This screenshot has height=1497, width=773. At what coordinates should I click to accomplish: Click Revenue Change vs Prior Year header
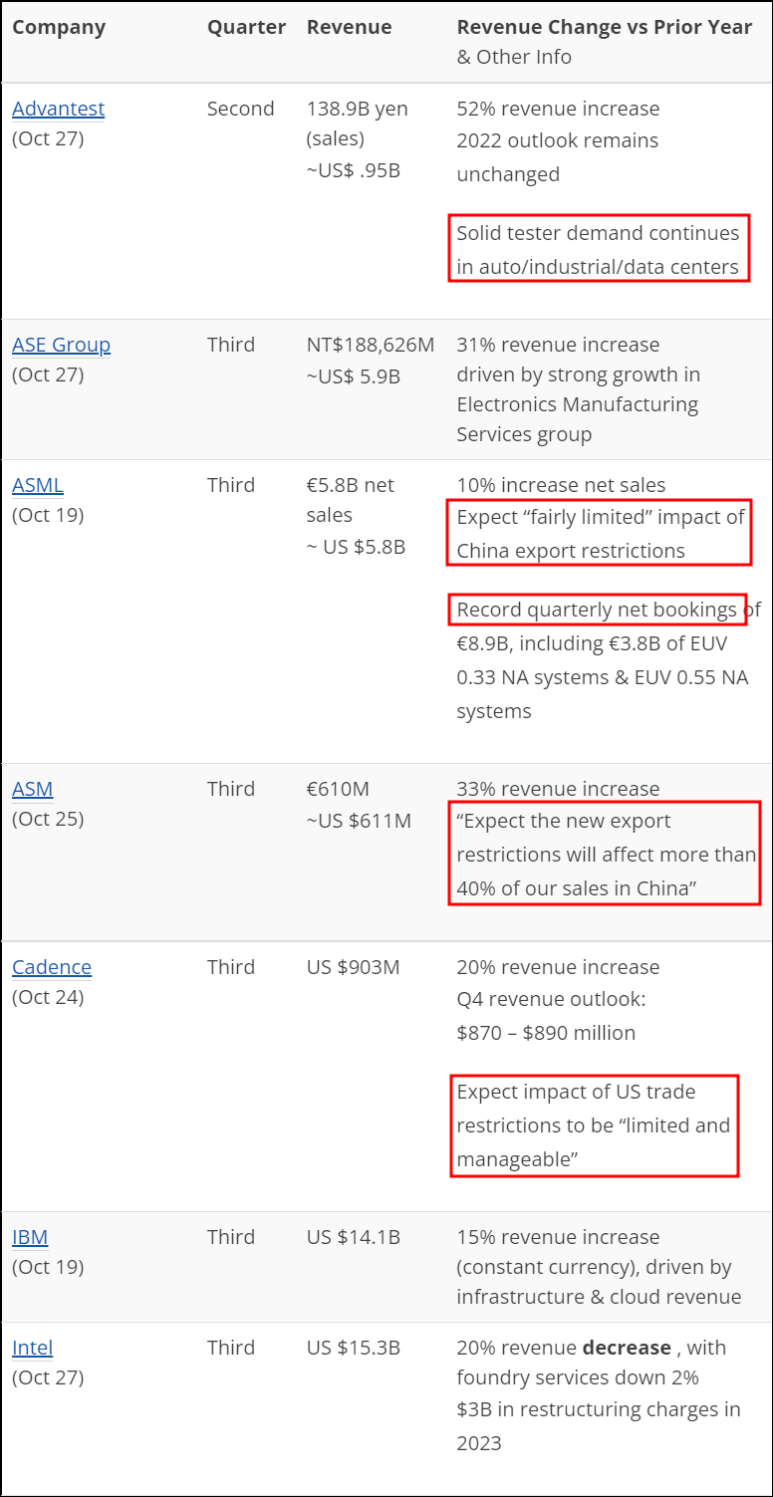[604, 27]
